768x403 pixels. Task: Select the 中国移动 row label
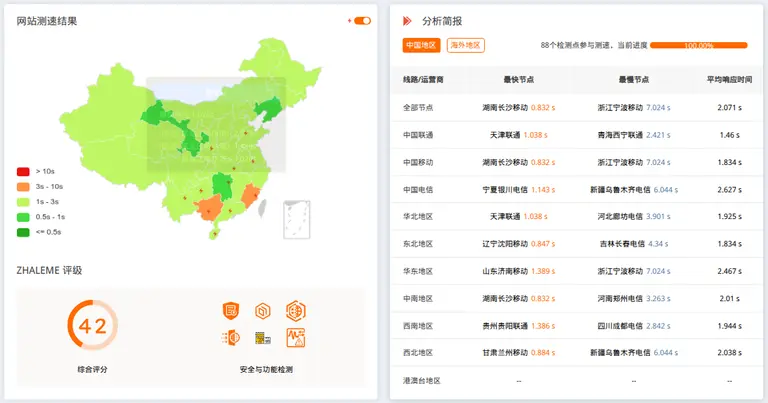(x=418, y=162)
